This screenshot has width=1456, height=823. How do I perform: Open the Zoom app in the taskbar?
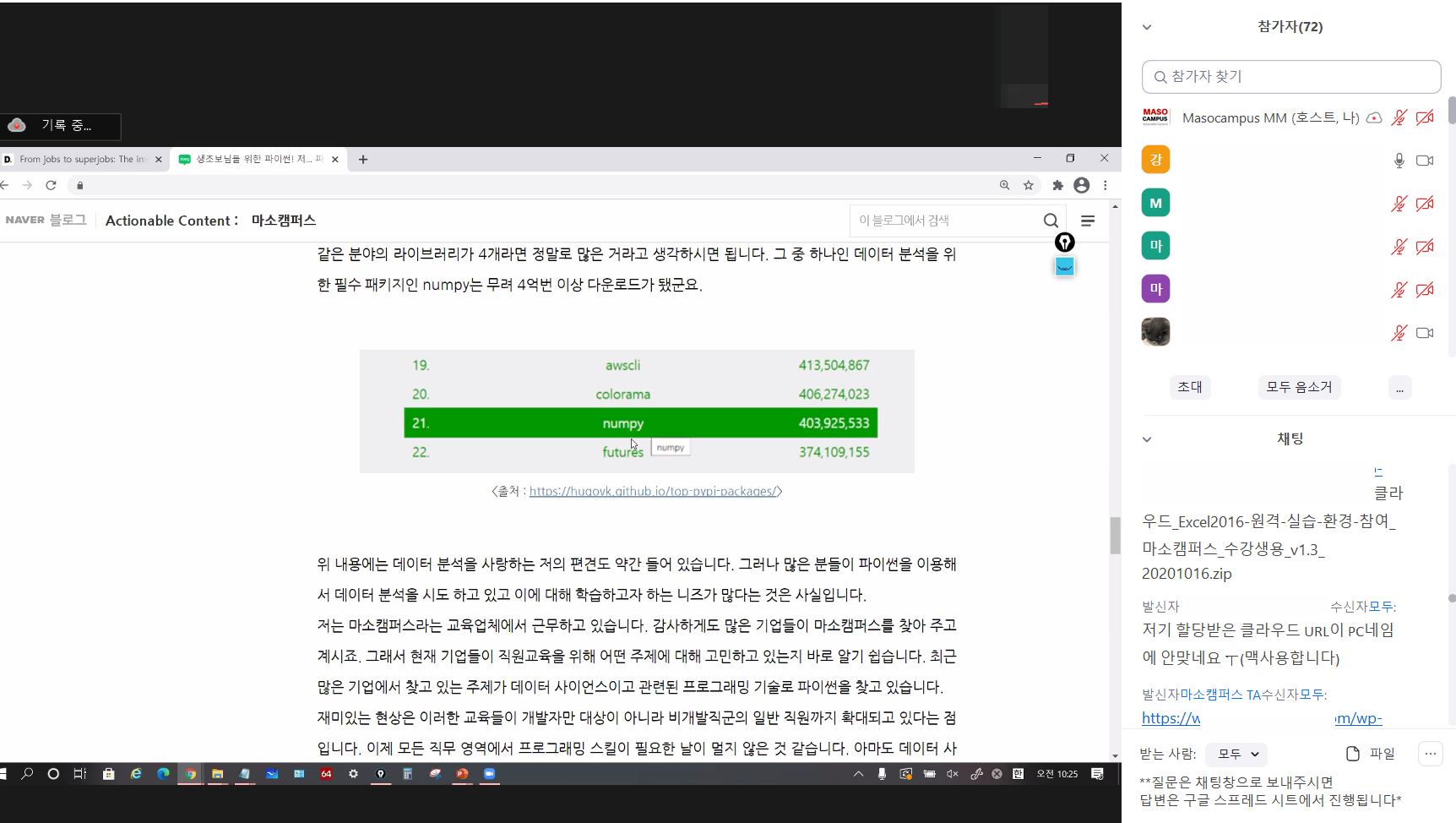489,773
